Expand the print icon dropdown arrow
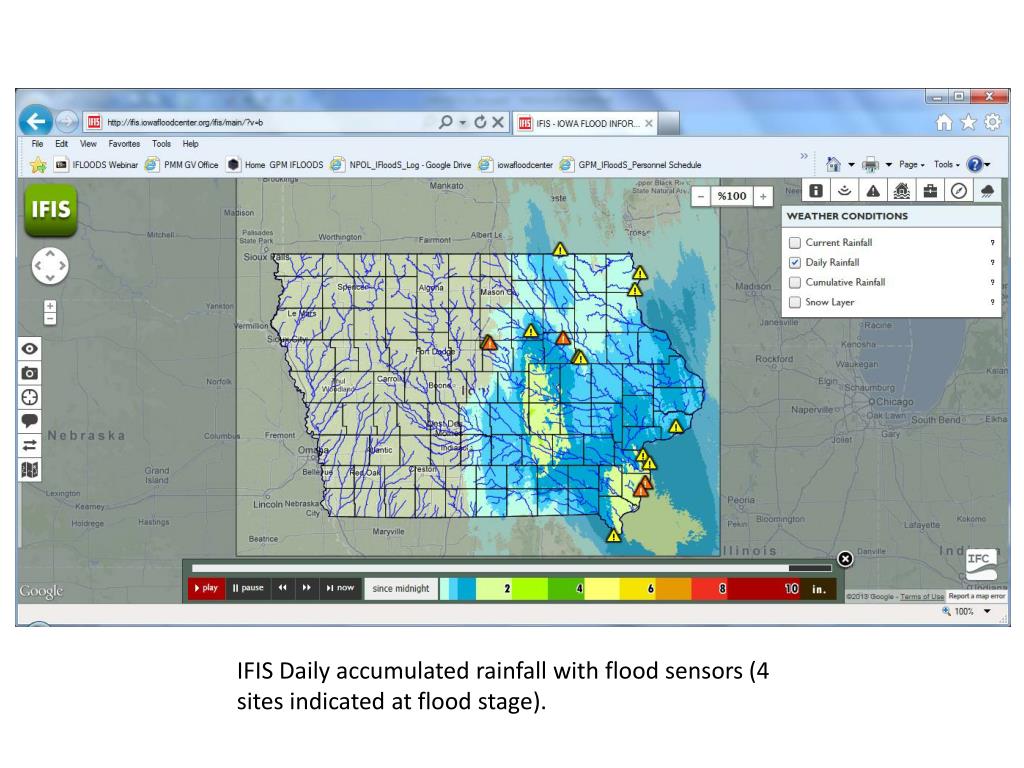This screenshot has height=768, width=1024. (888, 165)
